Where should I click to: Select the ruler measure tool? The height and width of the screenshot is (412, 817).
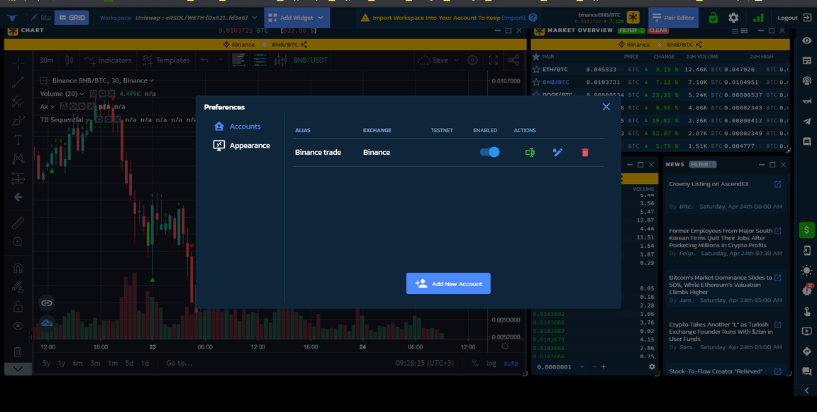coord(18,223)
